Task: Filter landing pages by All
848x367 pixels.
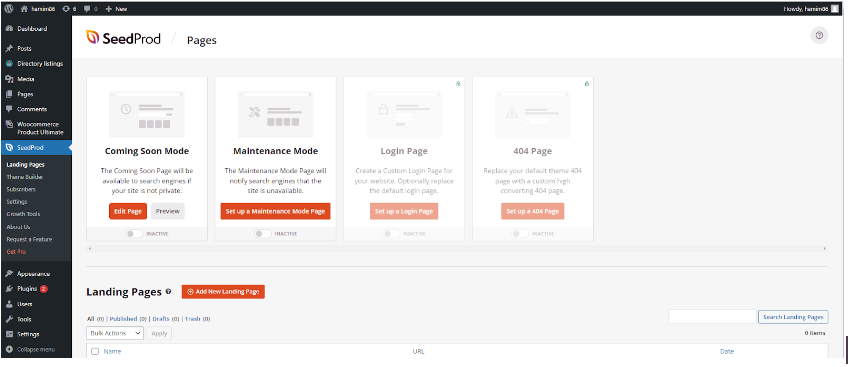Action: pyautogui.click(x=90, y=319)
